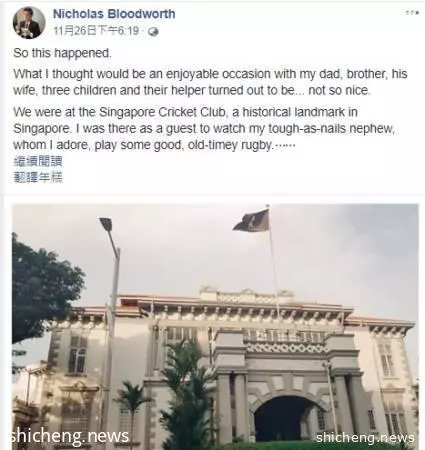Viewport: 425px width, 450px height.
Task: Click the 'So this happened.' text line
Action: [x=62, y=53]
